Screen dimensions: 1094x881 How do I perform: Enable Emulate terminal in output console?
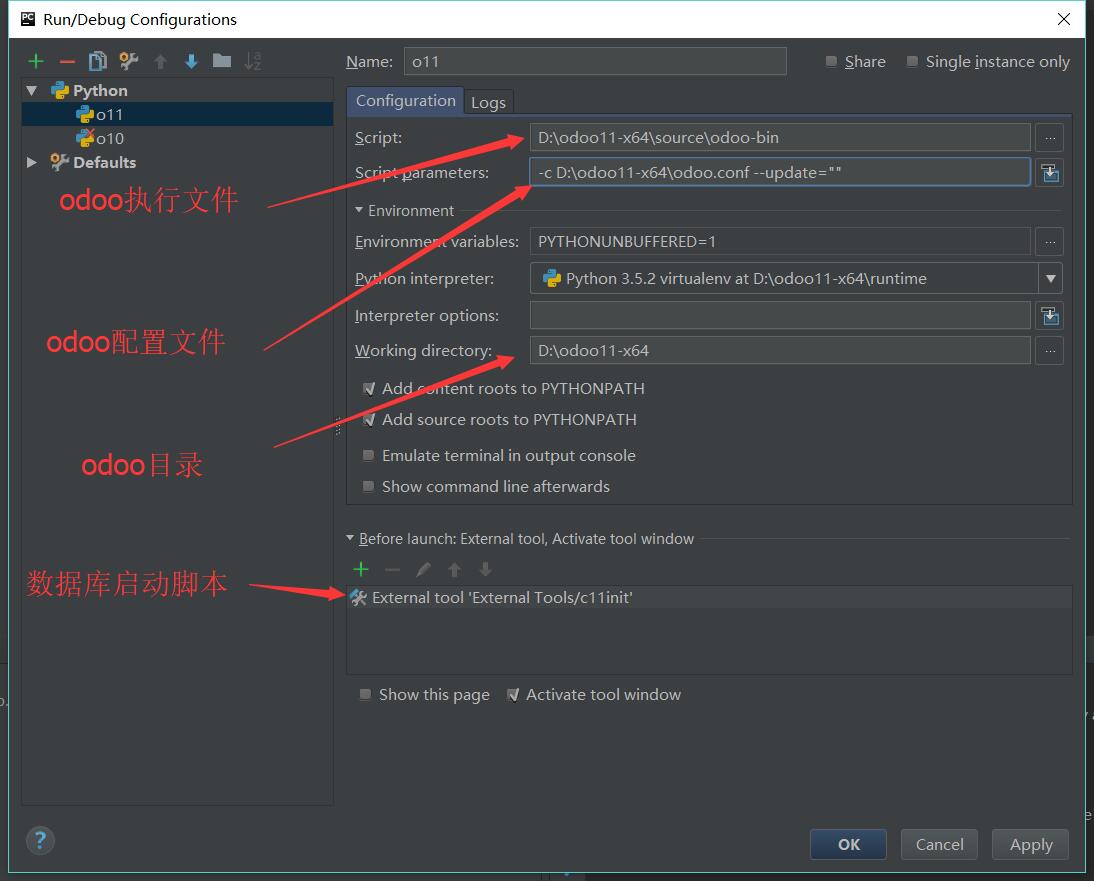pyautogui.click(x=368, y=455)
